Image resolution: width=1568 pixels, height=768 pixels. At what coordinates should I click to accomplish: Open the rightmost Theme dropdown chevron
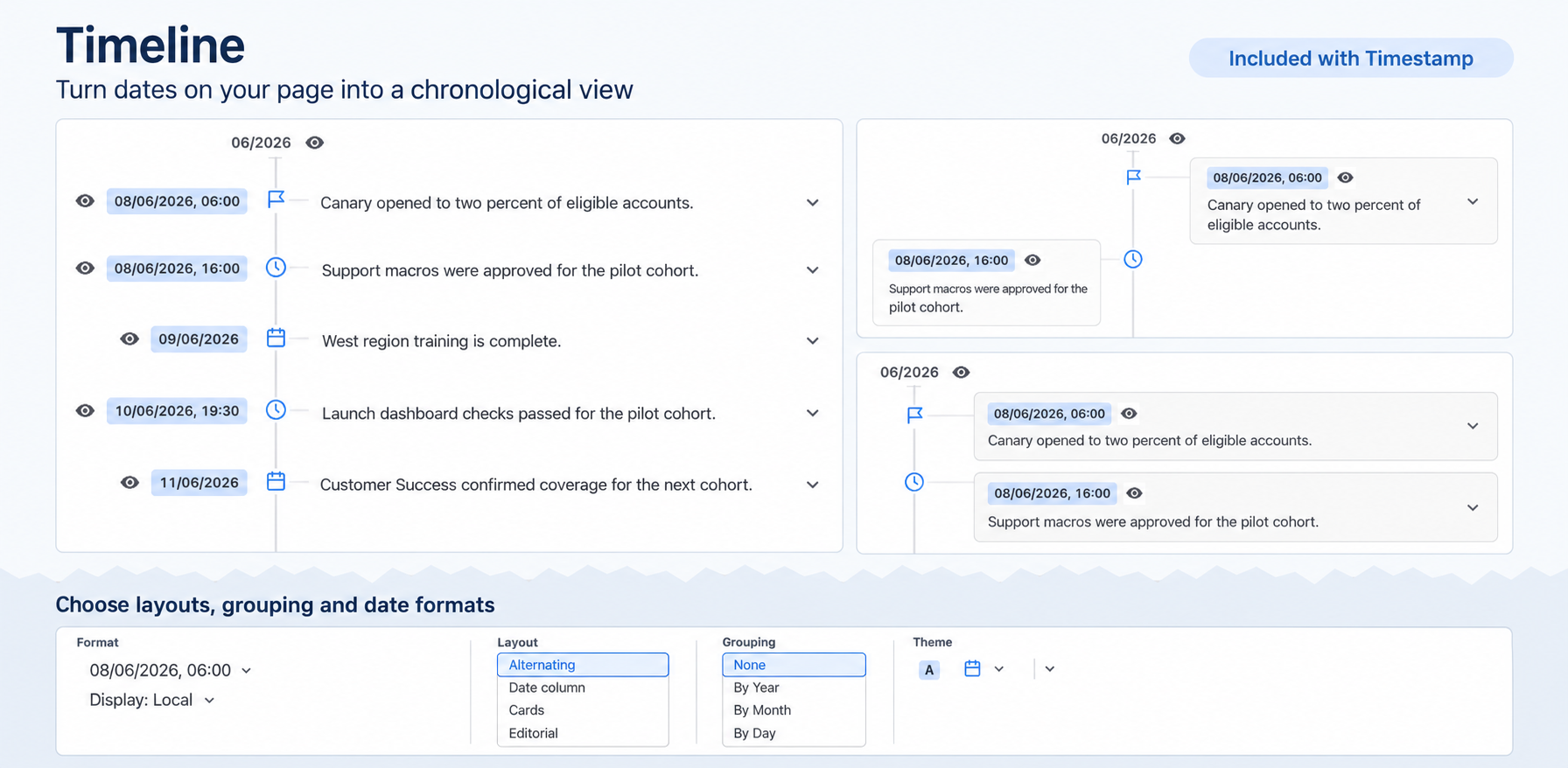[1050, 669]
